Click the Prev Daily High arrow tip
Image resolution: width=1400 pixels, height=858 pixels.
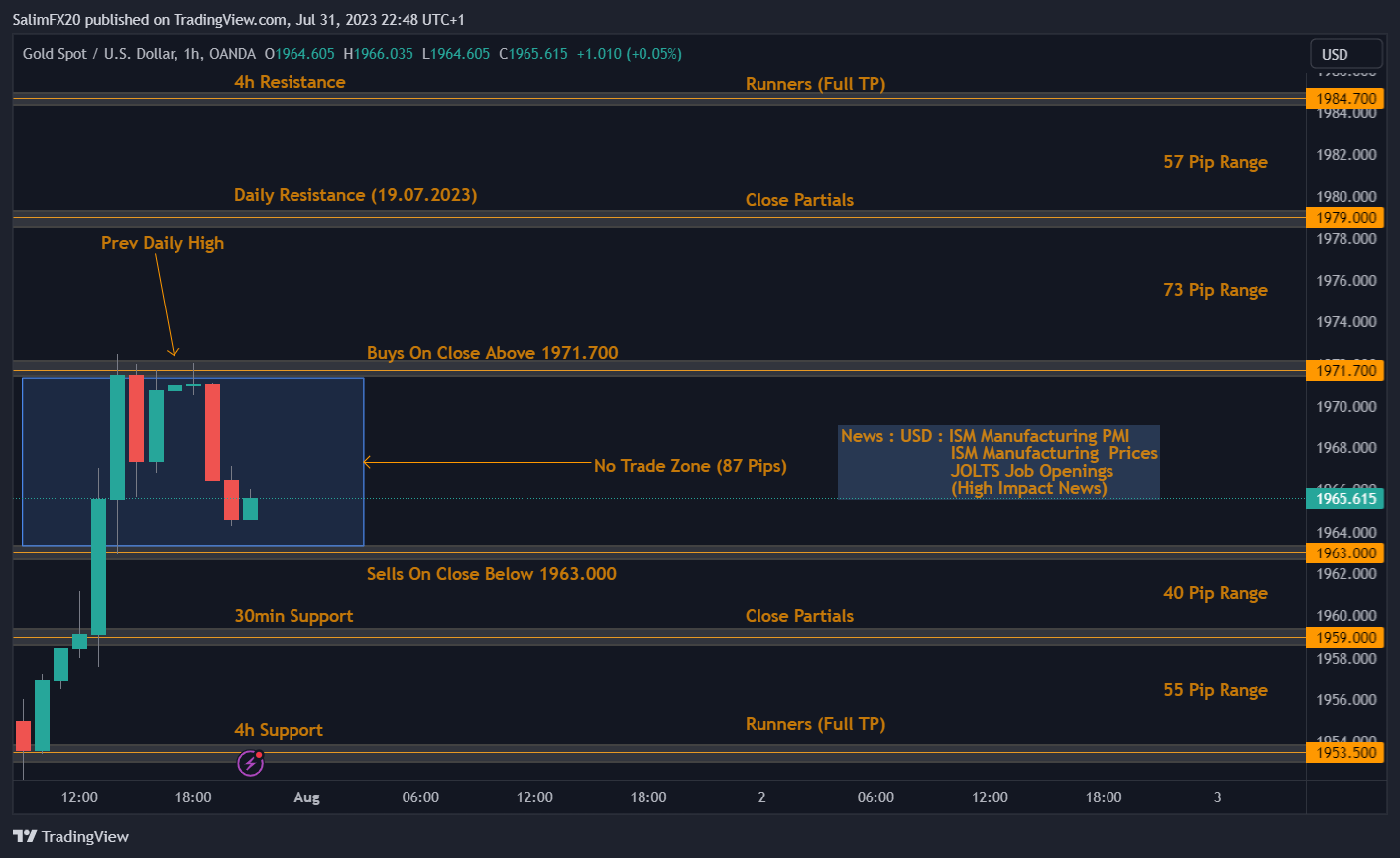(175, 352)
